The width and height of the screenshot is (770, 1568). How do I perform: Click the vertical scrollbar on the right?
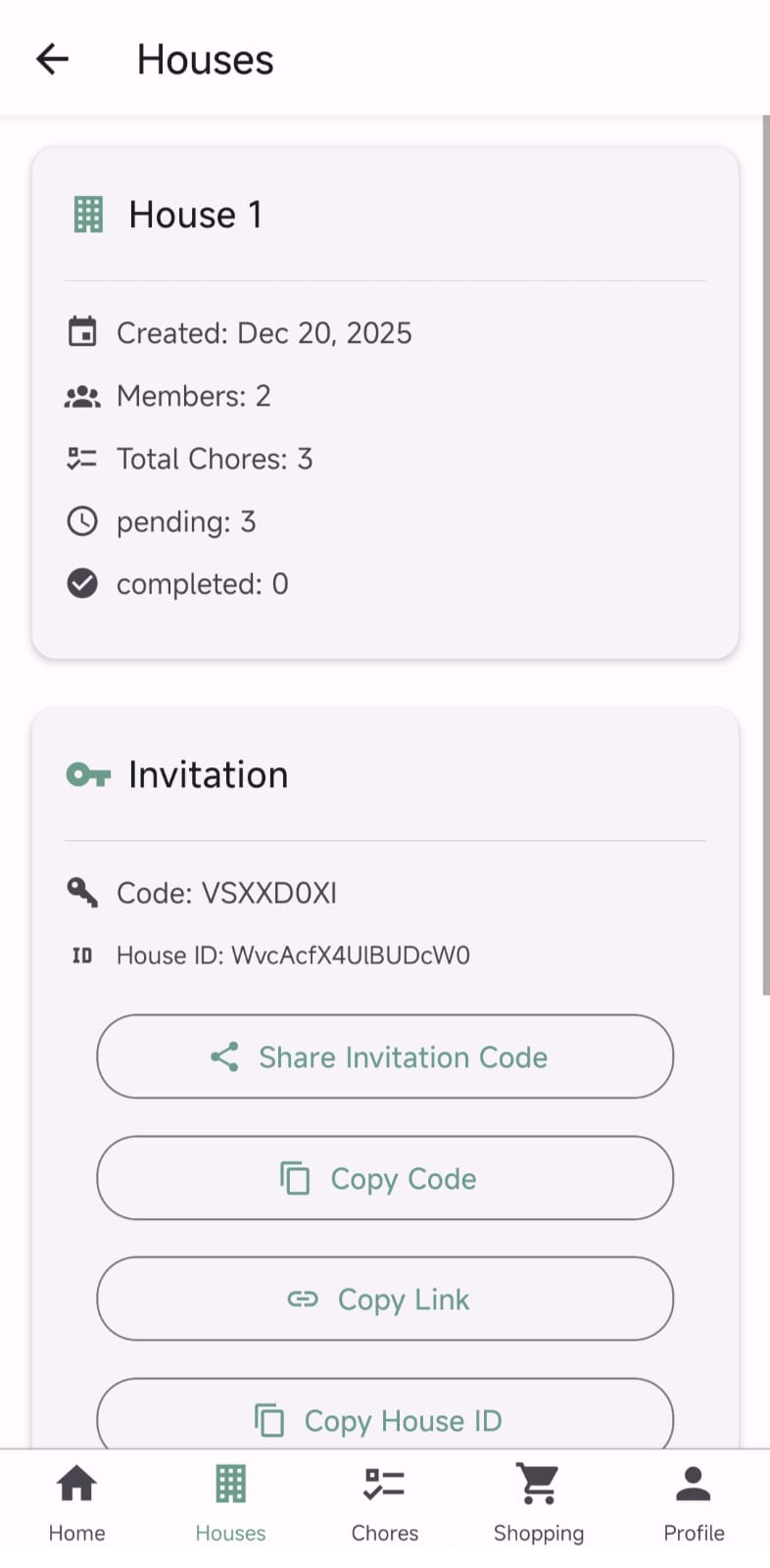[x=765, y=556]
